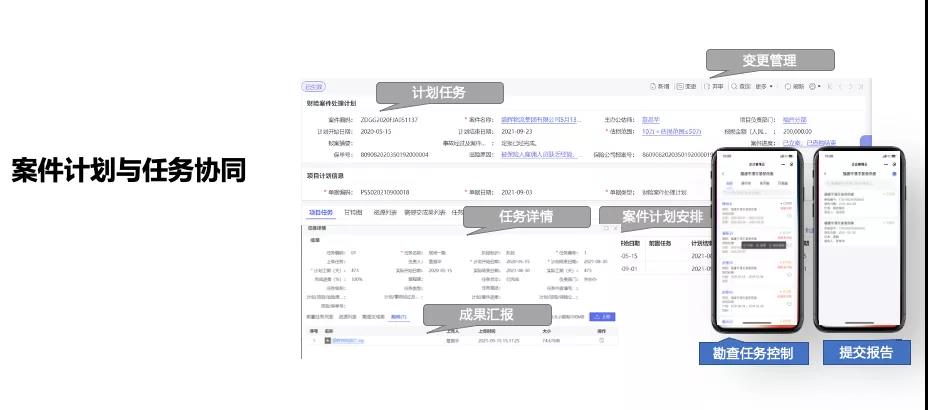Maximize the task detail popup panel
The width and height of the screenshot is (928, 410).
coord(605,228)
